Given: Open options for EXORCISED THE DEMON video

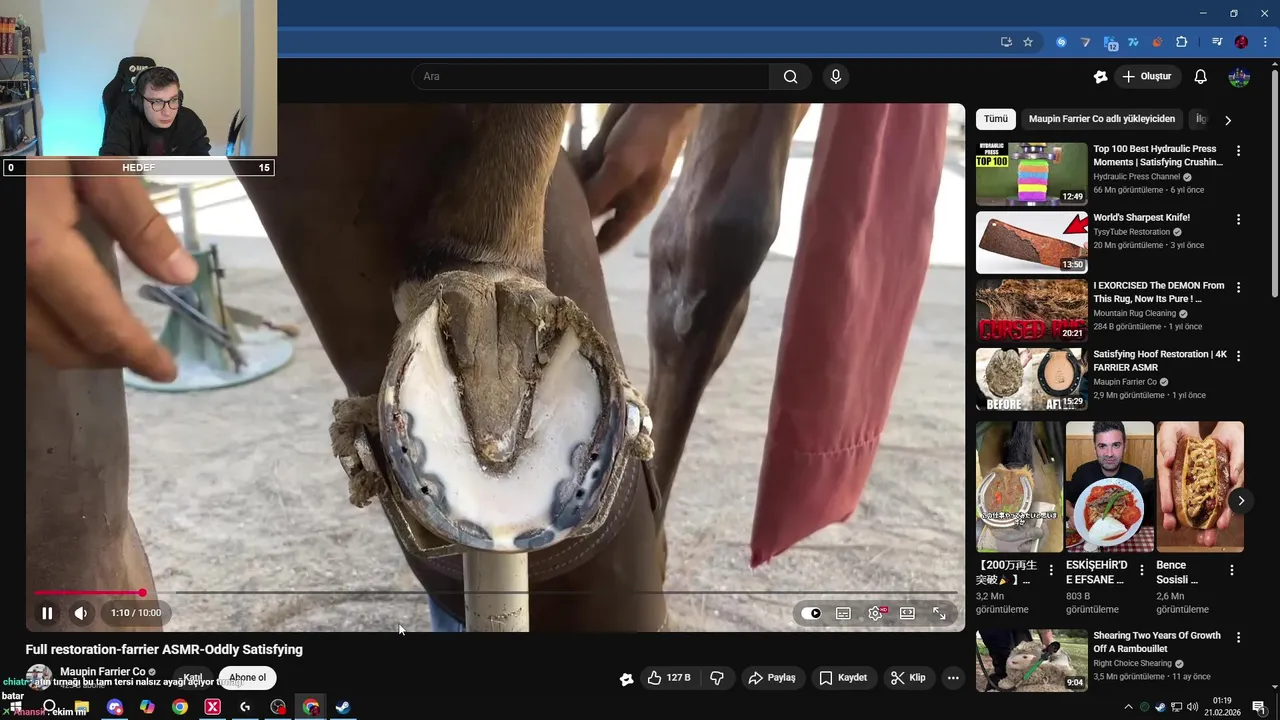Looking at the screenshot, I should [x=1238, y=287].
